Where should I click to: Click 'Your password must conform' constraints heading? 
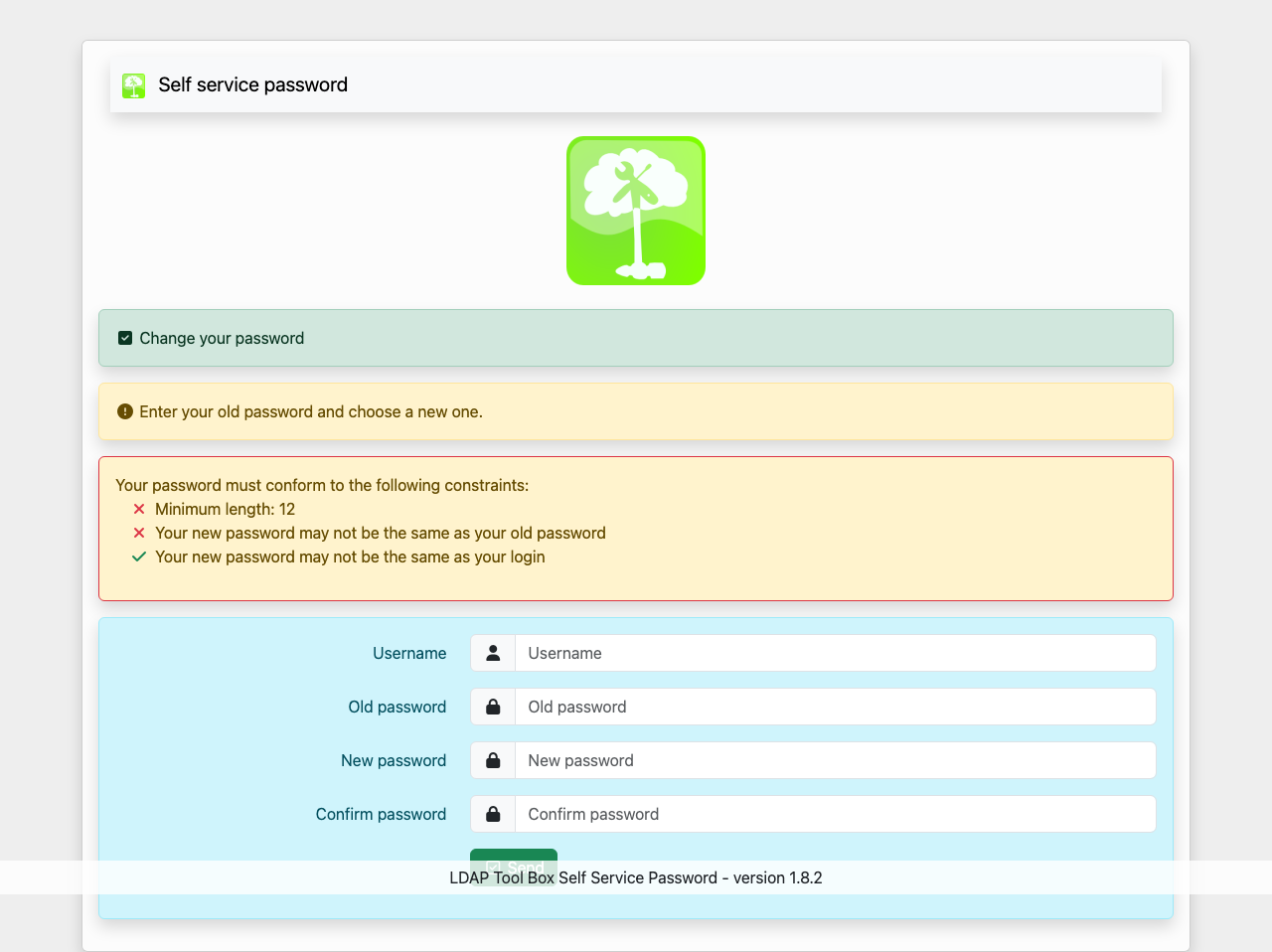coord(322,485)
